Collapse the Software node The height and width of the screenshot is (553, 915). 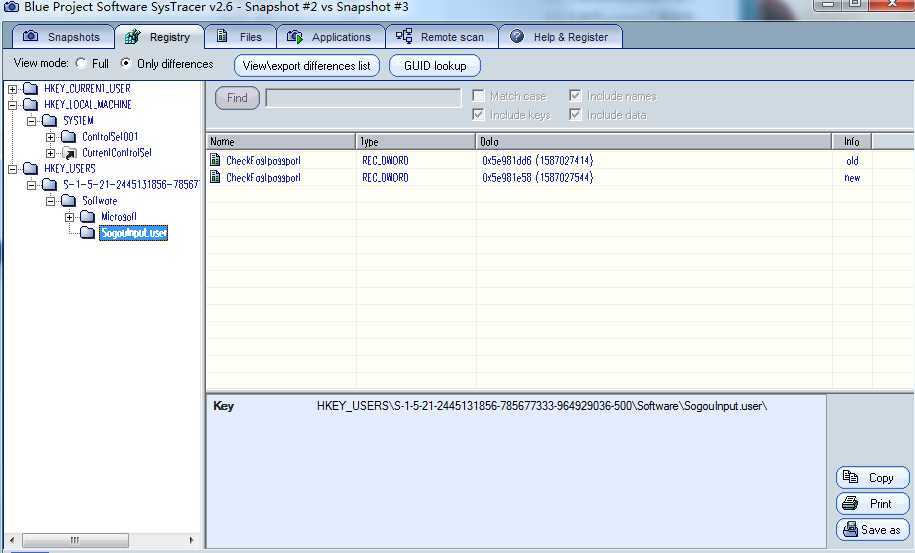coord(51,201)
